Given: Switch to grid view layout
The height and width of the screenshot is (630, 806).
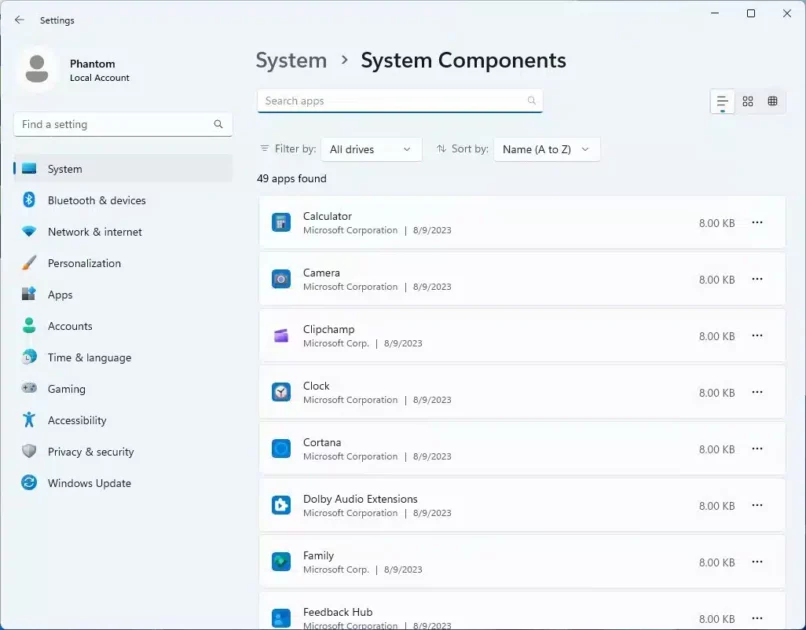Looking at the screenshot, I should [x=747, y=101].
